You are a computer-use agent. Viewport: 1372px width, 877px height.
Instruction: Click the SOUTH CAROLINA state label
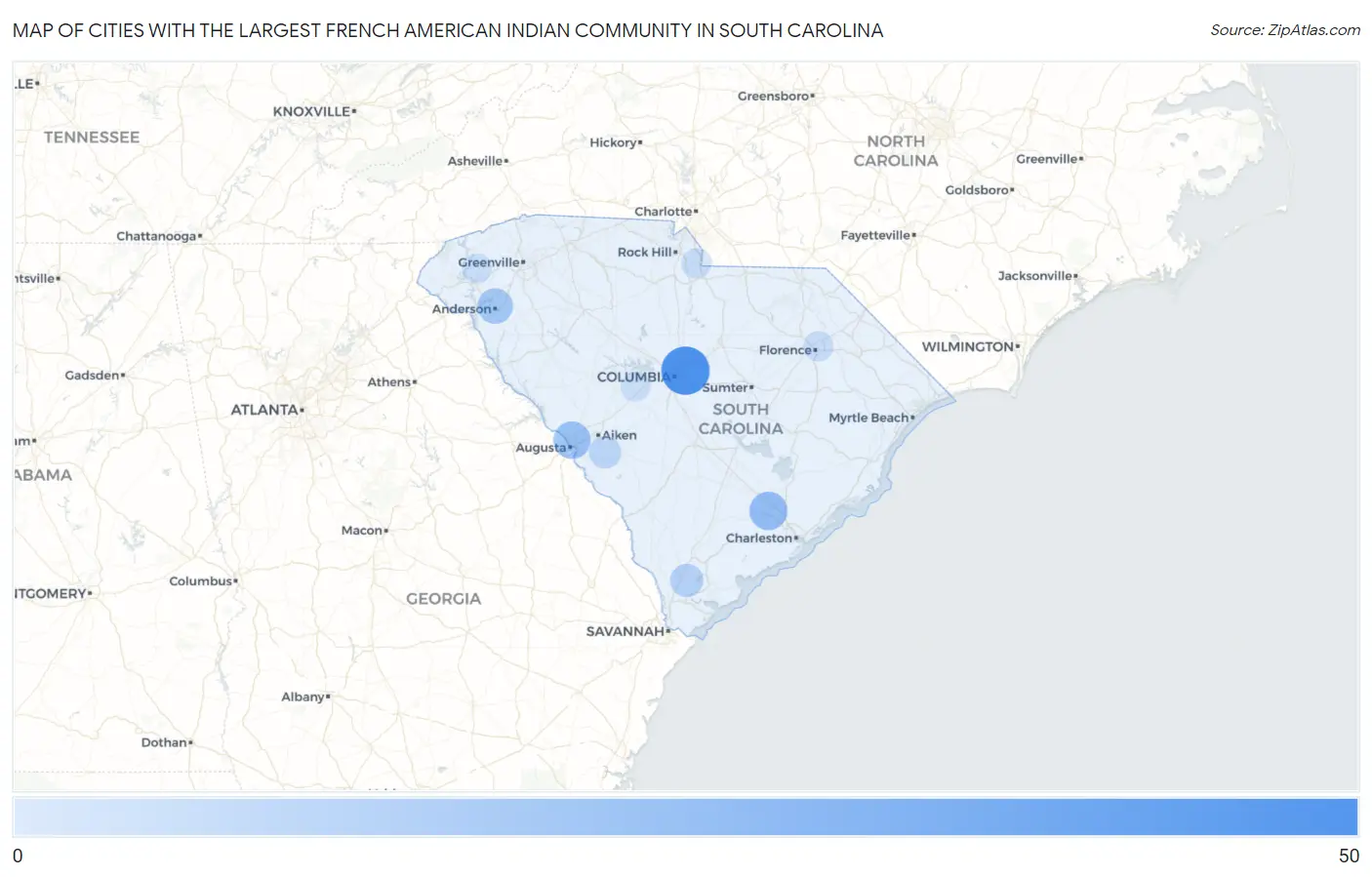click(x=741, y=419)
